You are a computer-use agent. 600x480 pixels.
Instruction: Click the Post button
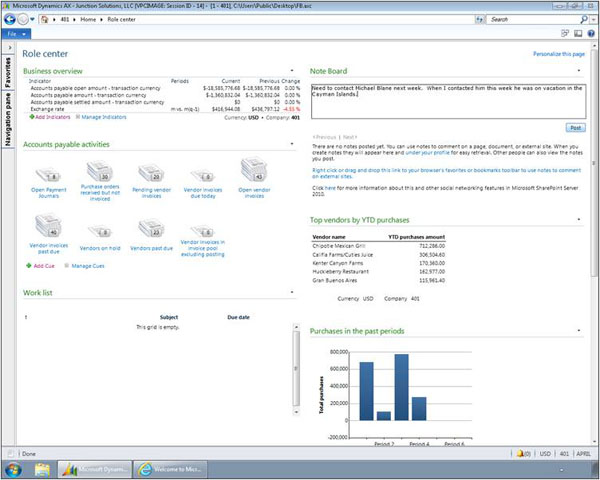point(576,128)
